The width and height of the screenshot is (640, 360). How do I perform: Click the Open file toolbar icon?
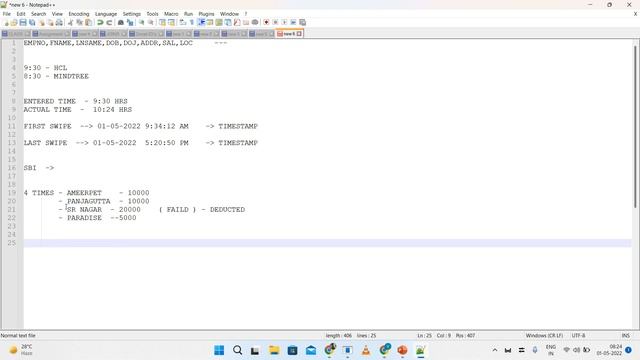14,22
